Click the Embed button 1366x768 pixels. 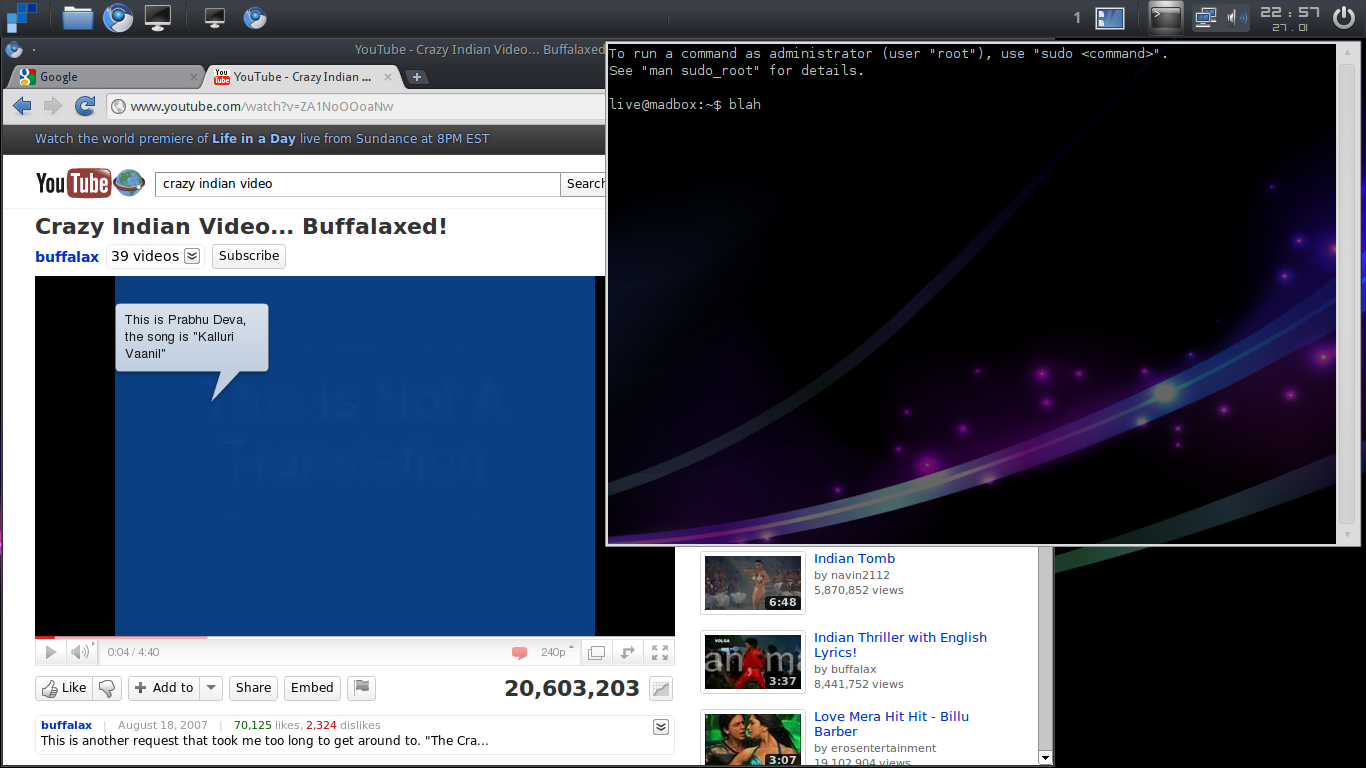312,688
